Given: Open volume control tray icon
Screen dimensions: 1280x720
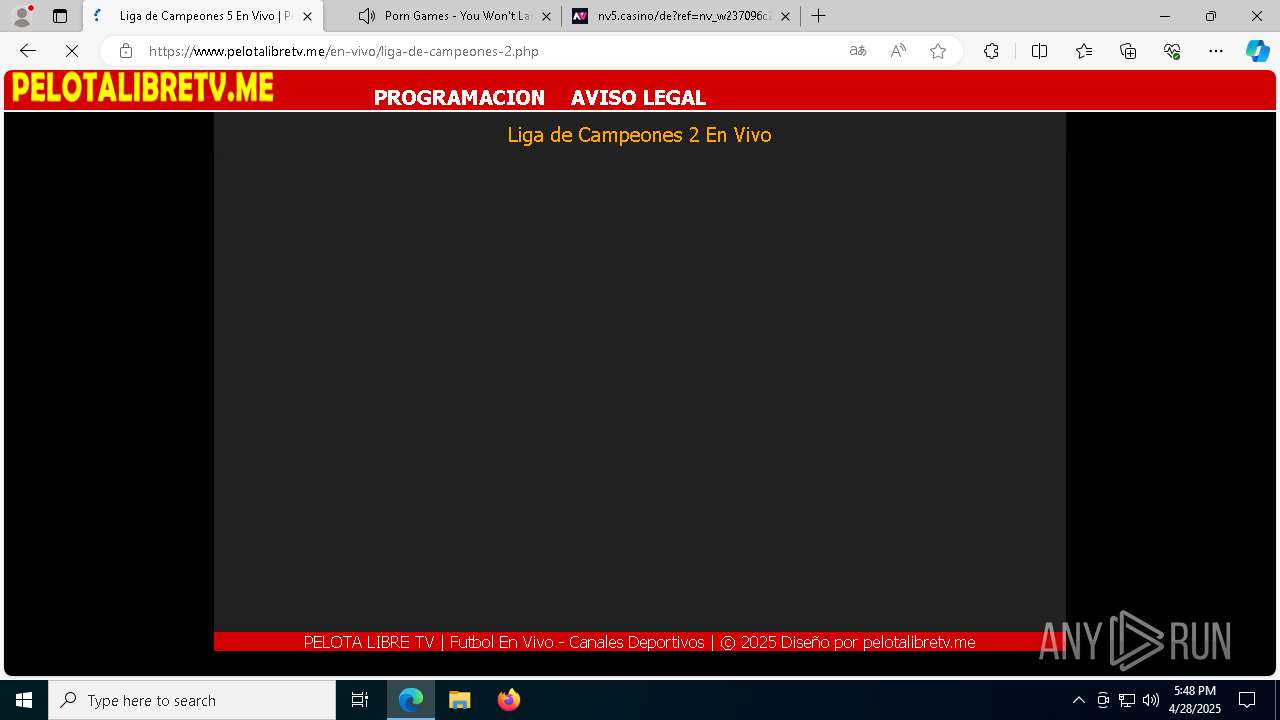Looking at the screenshot, I should click(1151, 700).
